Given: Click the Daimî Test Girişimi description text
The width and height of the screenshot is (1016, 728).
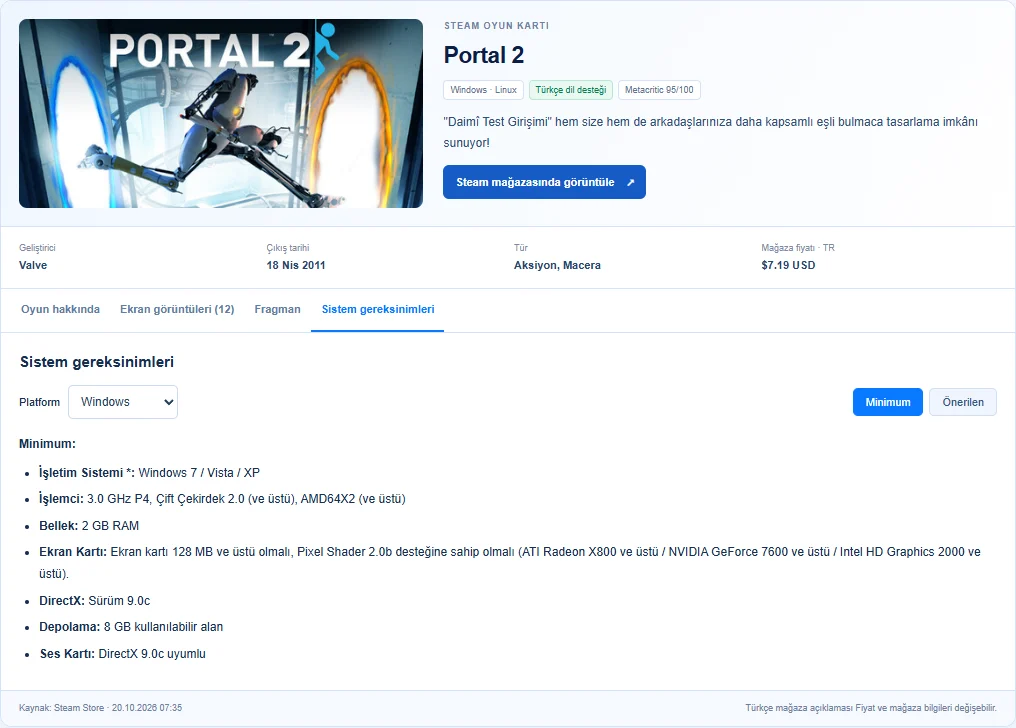Looking at the screenshot, I should pyautogui.click(x=711, y=132).
